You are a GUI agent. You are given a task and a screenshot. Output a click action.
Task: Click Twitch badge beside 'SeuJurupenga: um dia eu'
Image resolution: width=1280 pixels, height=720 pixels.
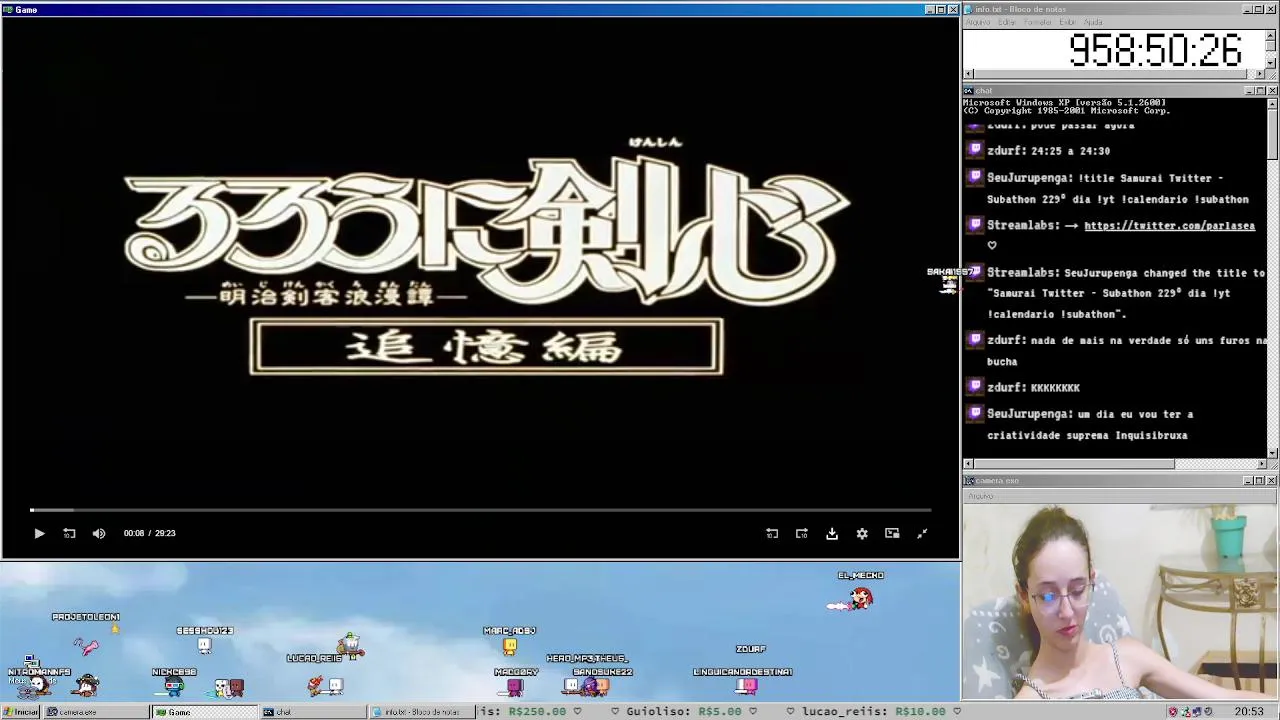point(976,414)
